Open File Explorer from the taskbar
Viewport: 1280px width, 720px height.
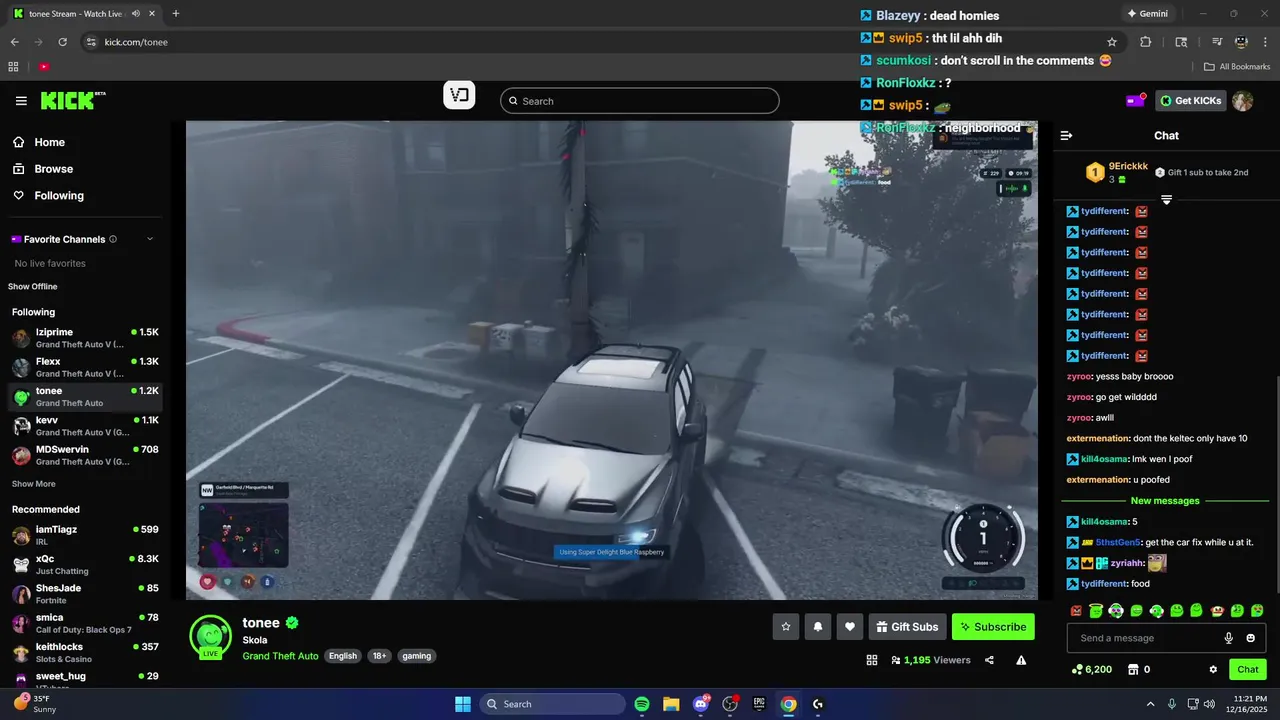tap(671, 704)
